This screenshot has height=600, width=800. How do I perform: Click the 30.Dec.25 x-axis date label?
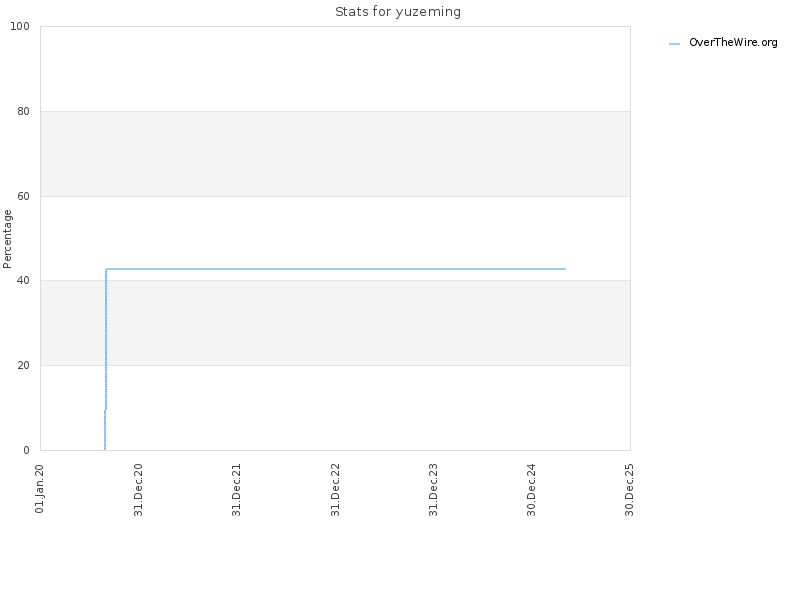coord(629,489)
